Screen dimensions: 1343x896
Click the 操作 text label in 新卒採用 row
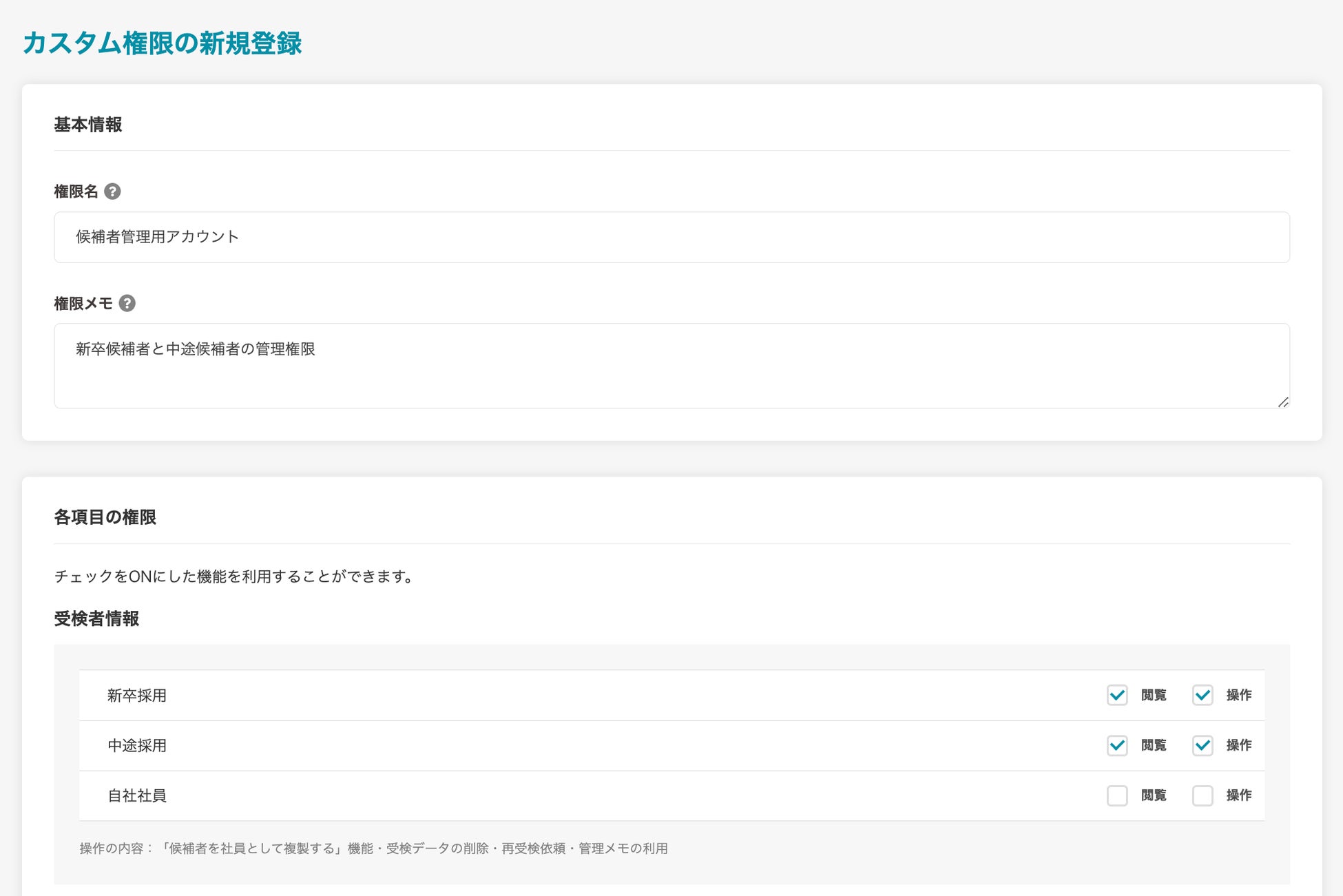1238,695
